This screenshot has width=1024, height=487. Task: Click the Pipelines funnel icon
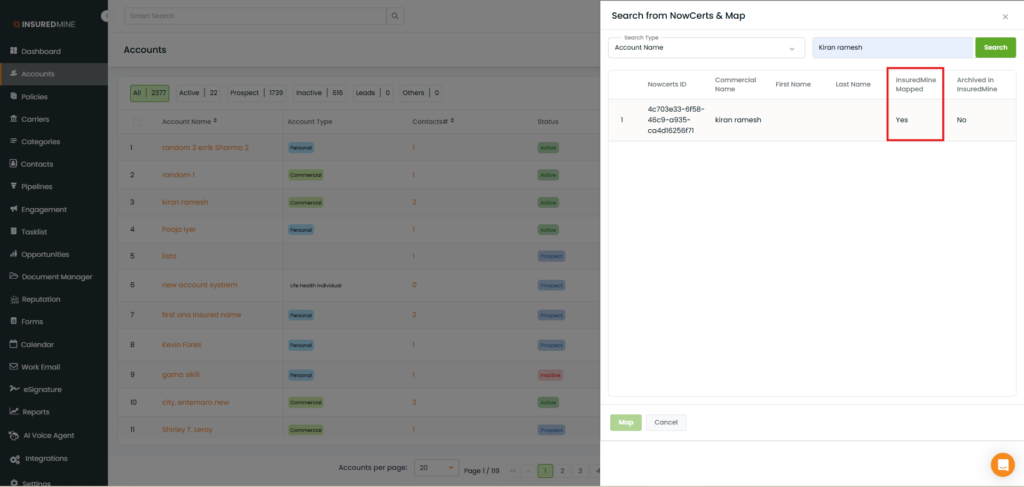pyautogui.click(x=13, y=187)
